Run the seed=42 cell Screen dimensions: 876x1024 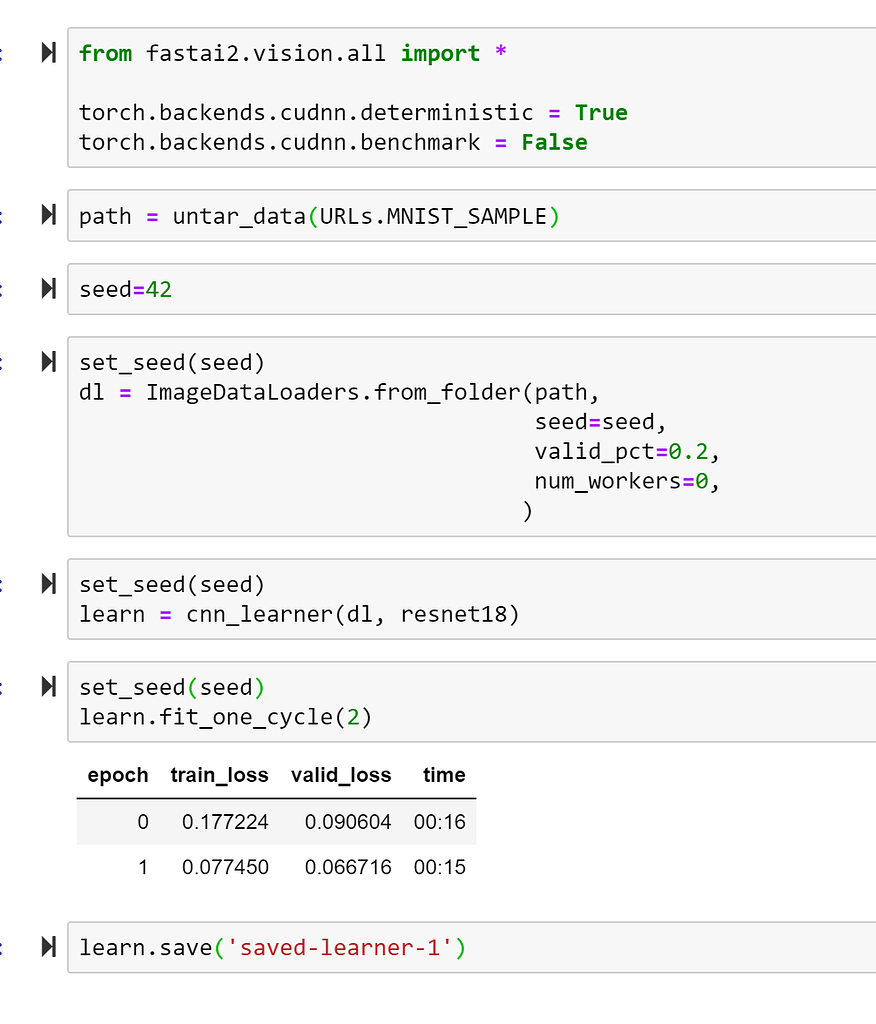[x=47, y=288]
